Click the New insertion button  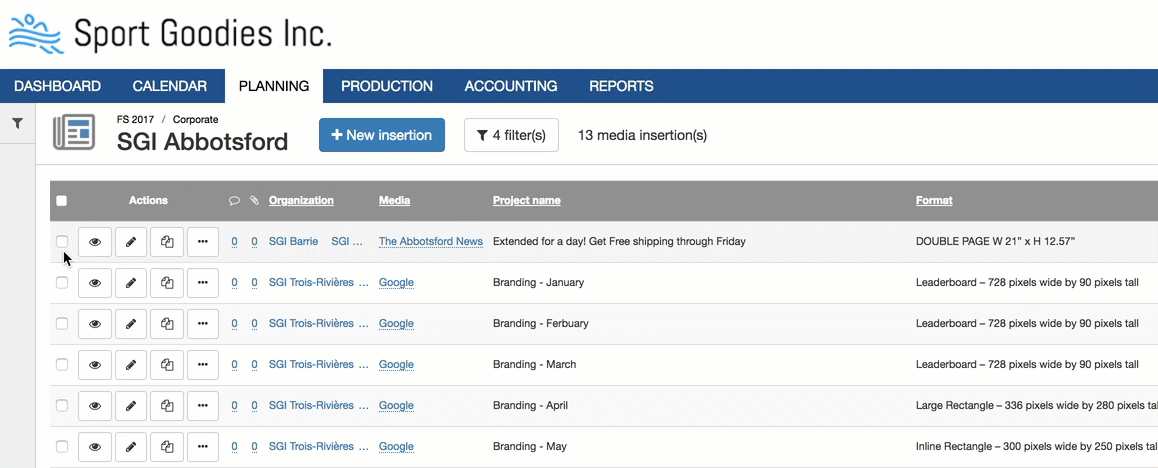pyautogui.click(x=381, y=135)
